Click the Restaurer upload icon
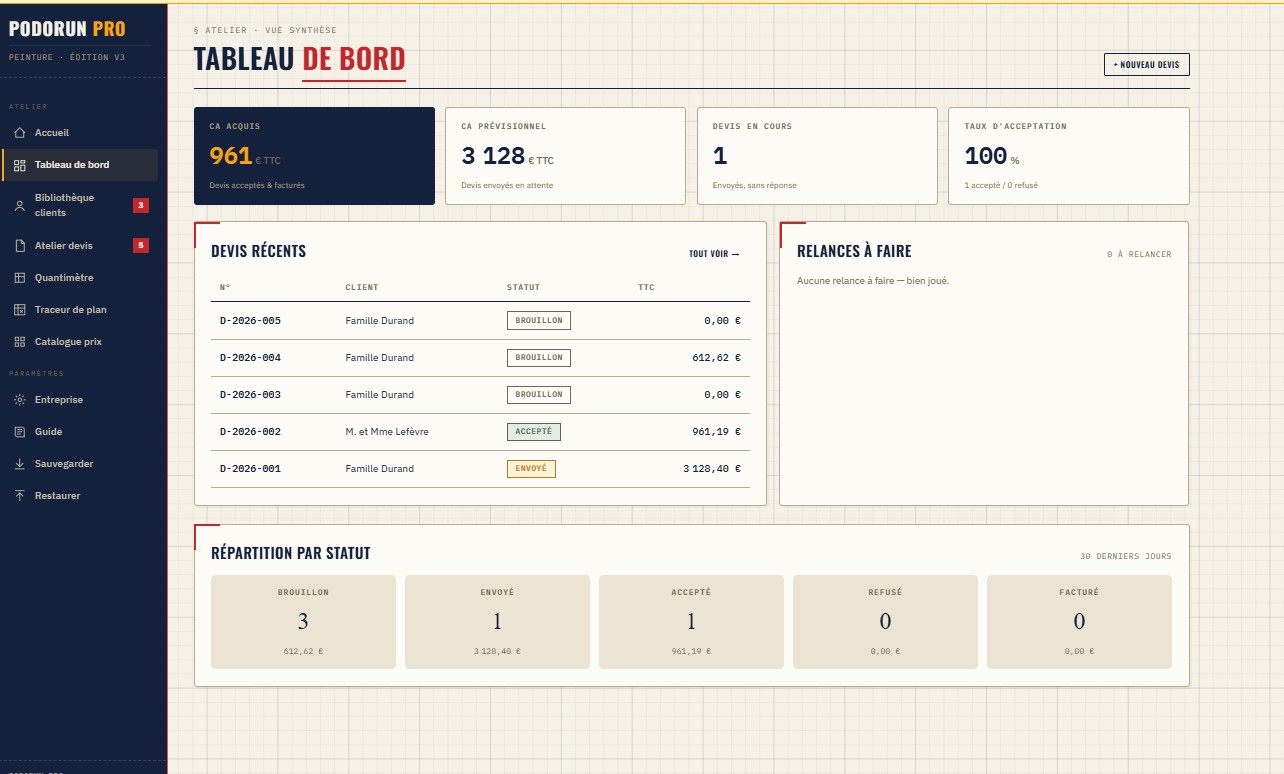 pyautogui.click(x=20, y=496)
